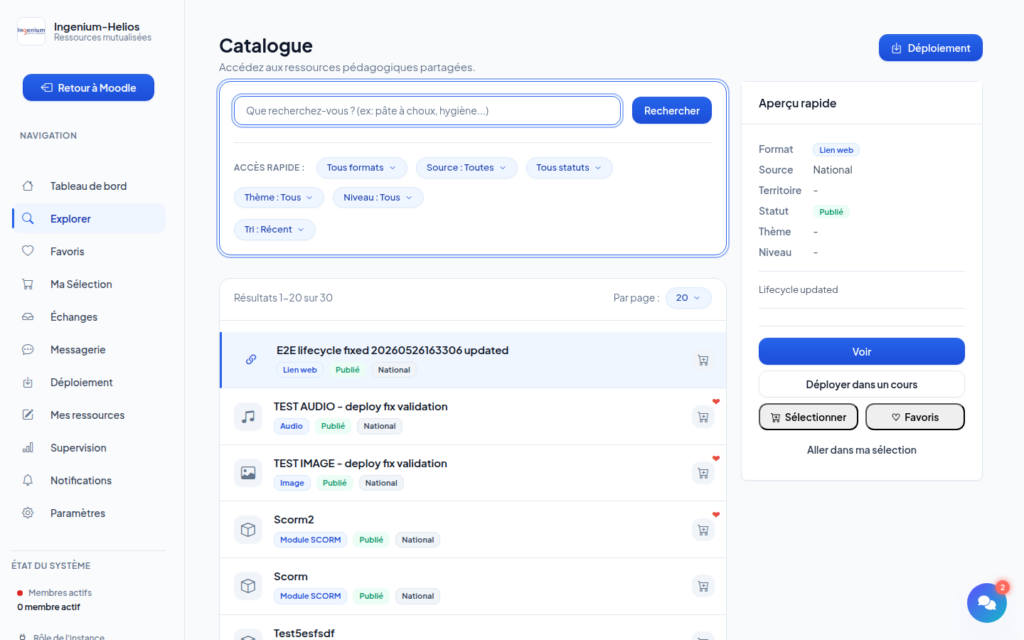Open Ma Sélection page
1024x640 pixels.
point(88,284)
